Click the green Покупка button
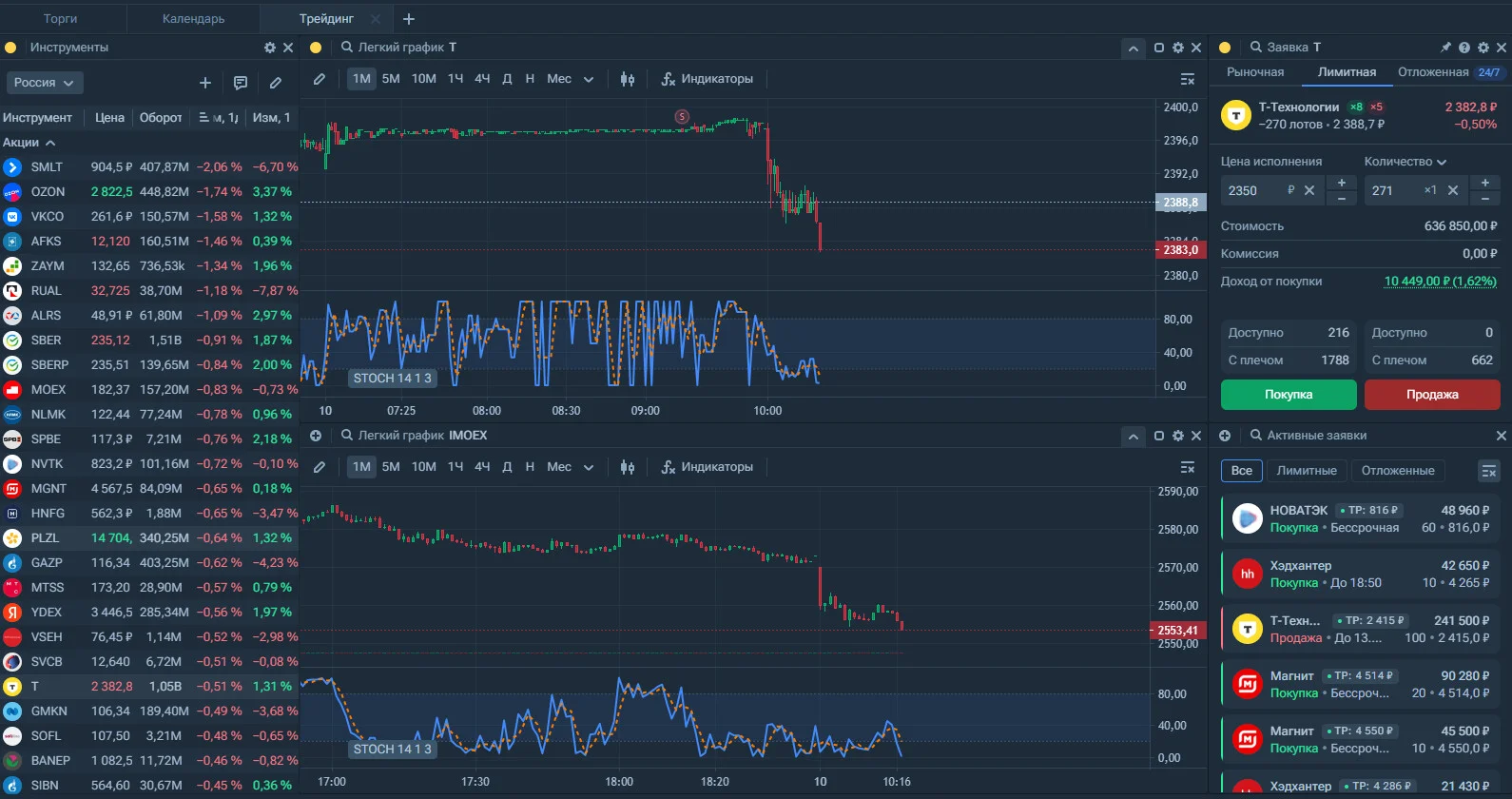This screenshot has height=799, width=1512. pos(1289,395)
